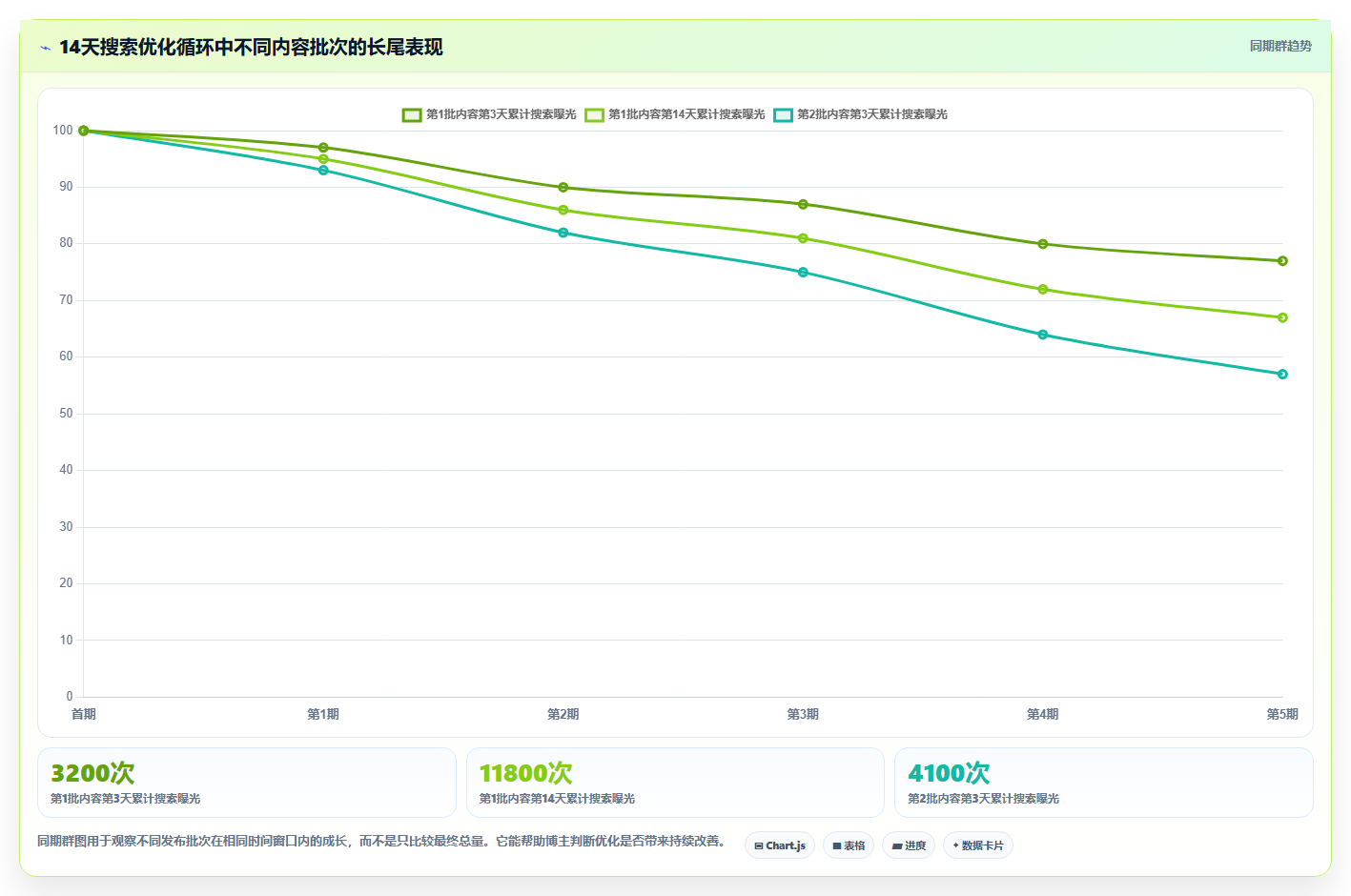The image size is (1351, 896).
Task: Click the 第1期 x-axis label
Action: [x=323, y=714]
